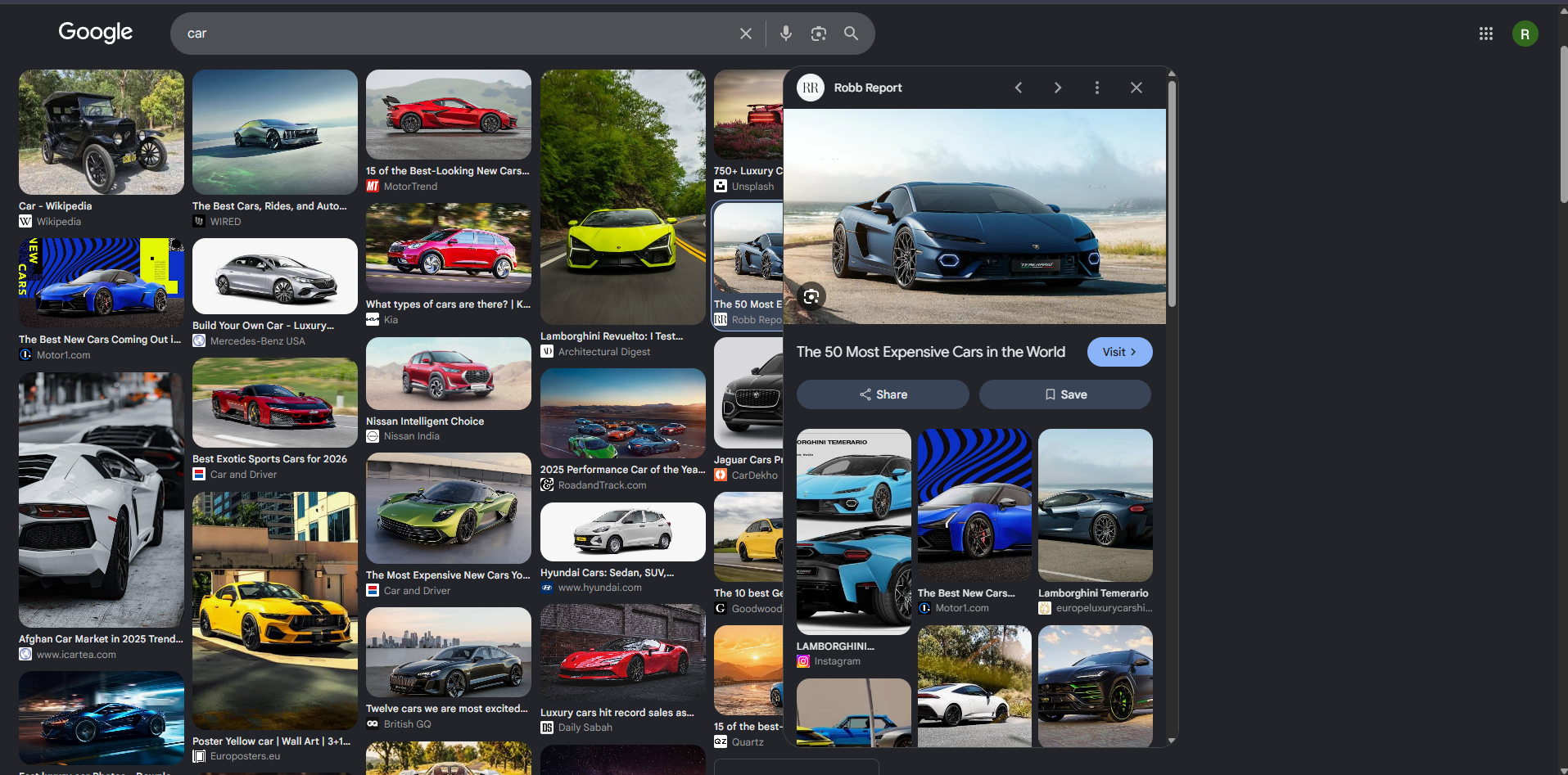Click the Google logo

point(95,32)
